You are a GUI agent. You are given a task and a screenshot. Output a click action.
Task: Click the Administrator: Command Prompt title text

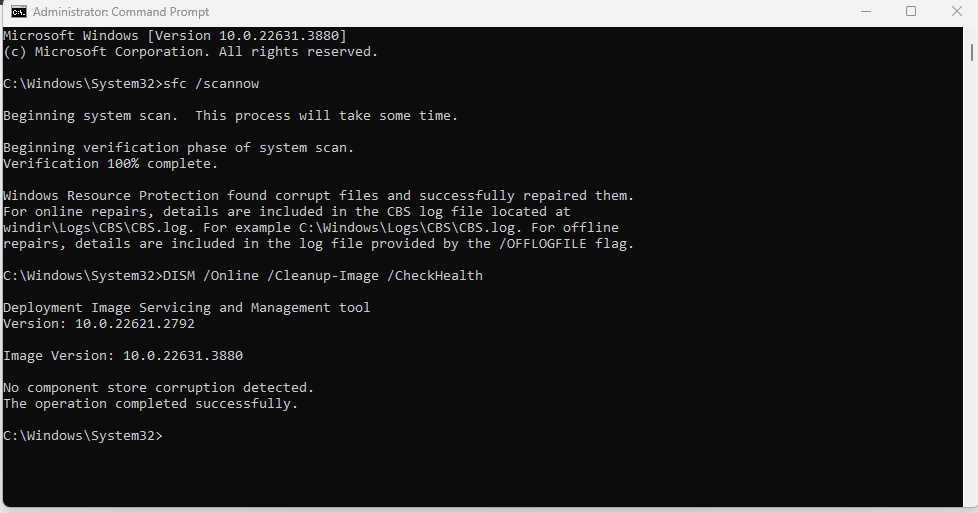coord(121,12)
